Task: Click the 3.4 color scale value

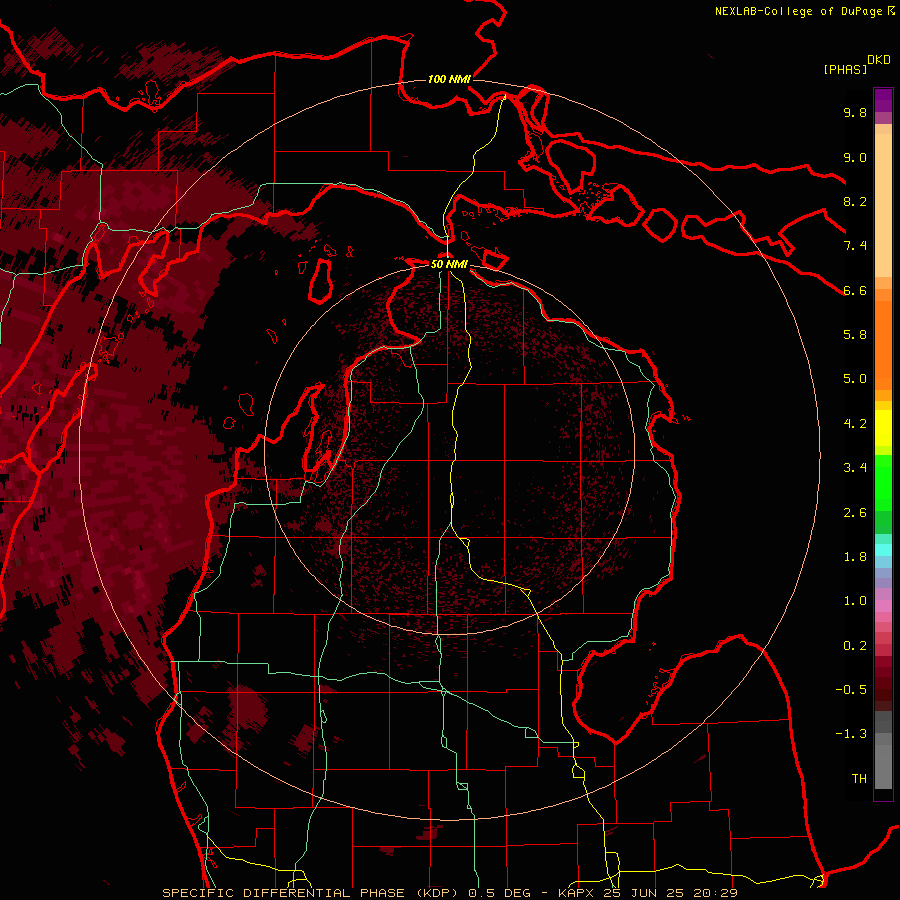Action: click(x=855, y=468)
